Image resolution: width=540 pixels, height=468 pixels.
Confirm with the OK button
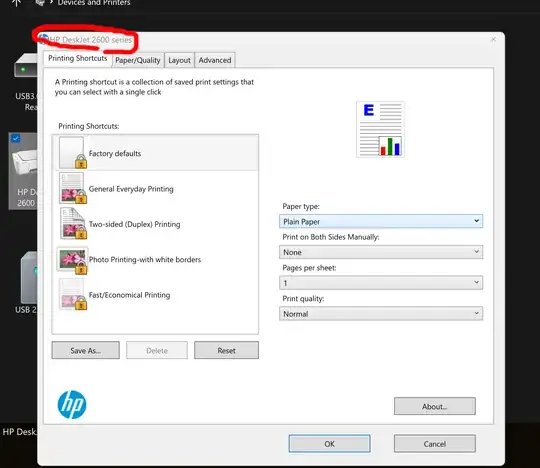329,444
